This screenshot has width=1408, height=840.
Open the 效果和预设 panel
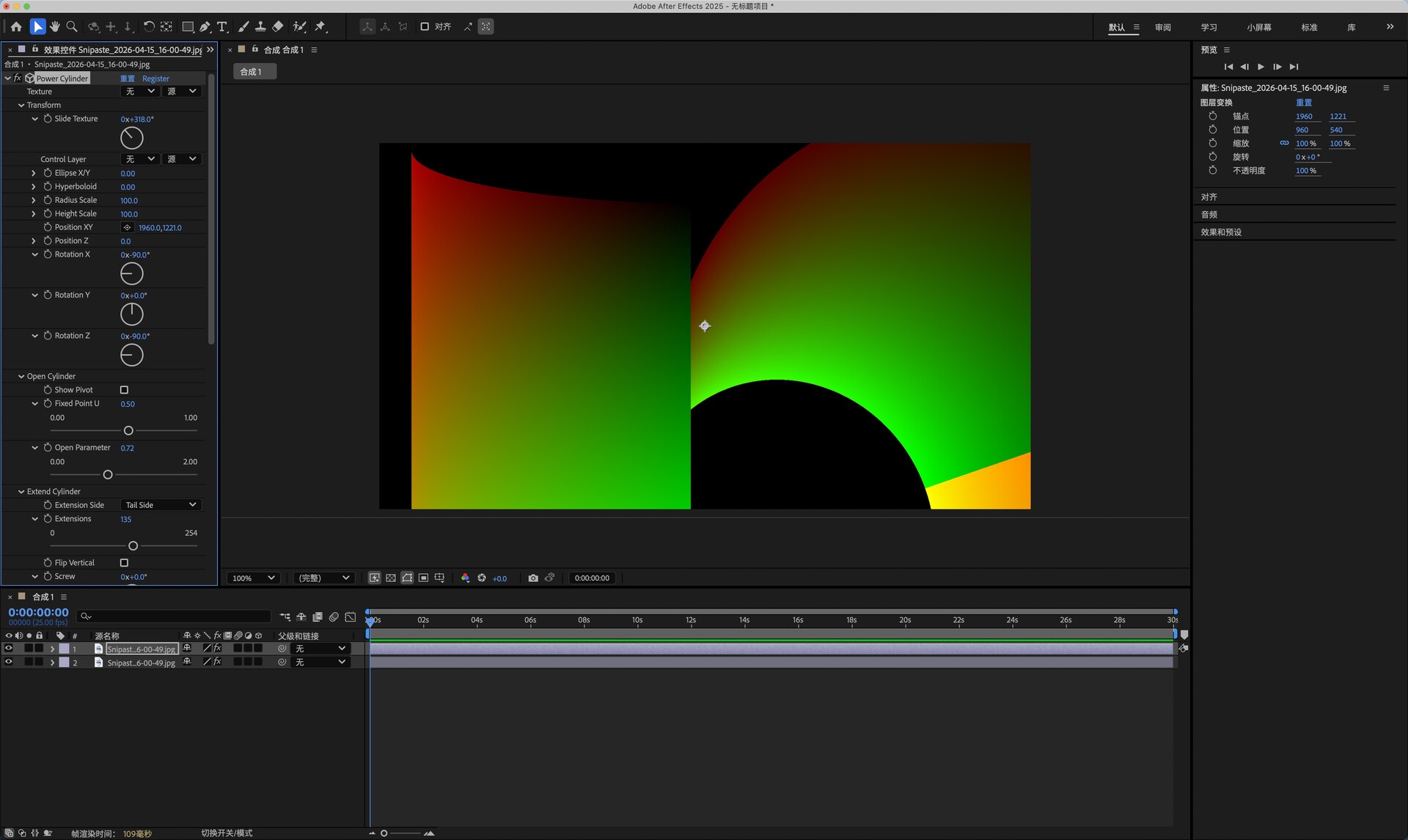pyautogui.click(x=1221, y=232)
